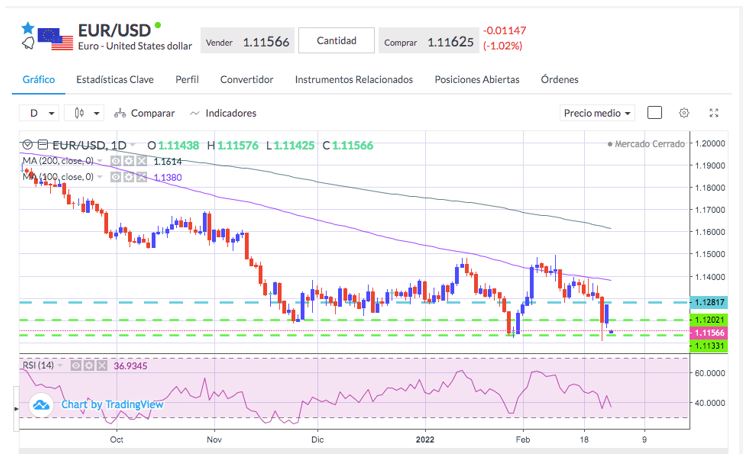
Task: Click the Euro - United States dollar subtitle
Action: pyautogui.click(x=135, y=46)
